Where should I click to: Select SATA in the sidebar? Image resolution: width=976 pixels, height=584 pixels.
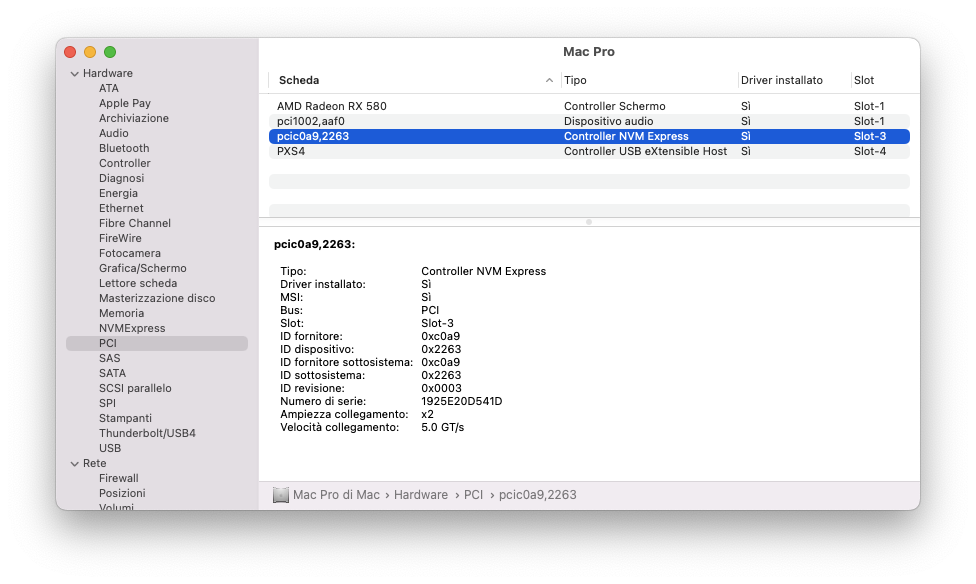pyautogui.click(x=112, y=373)
